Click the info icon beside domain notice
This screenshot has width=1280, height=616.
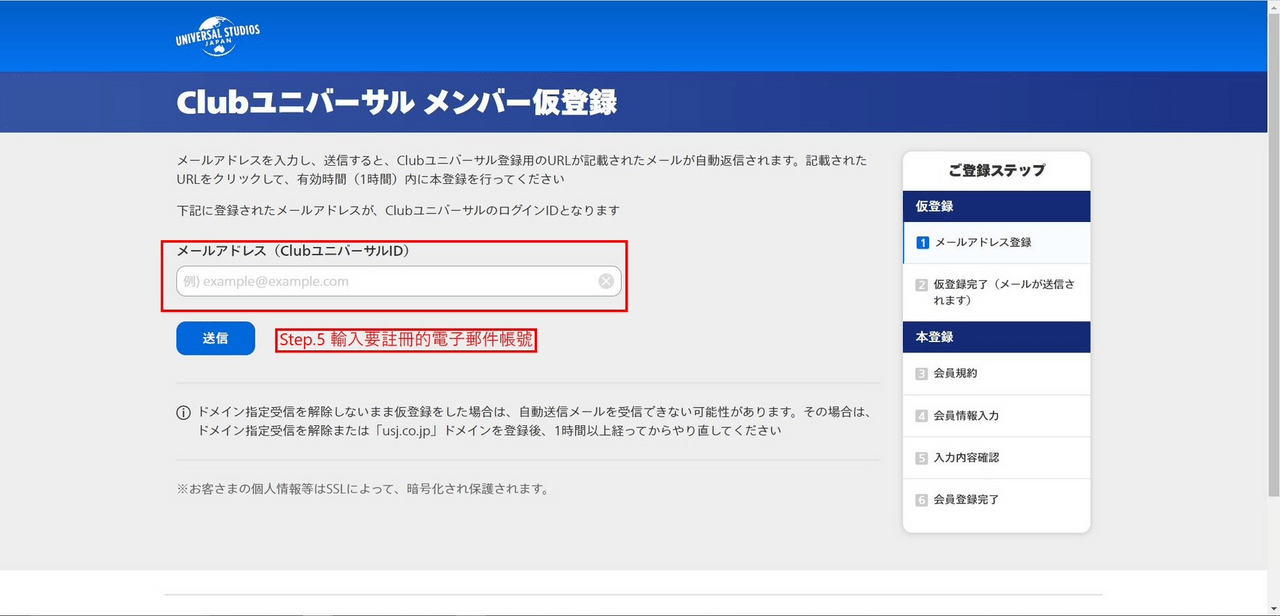tap(183, 413)
